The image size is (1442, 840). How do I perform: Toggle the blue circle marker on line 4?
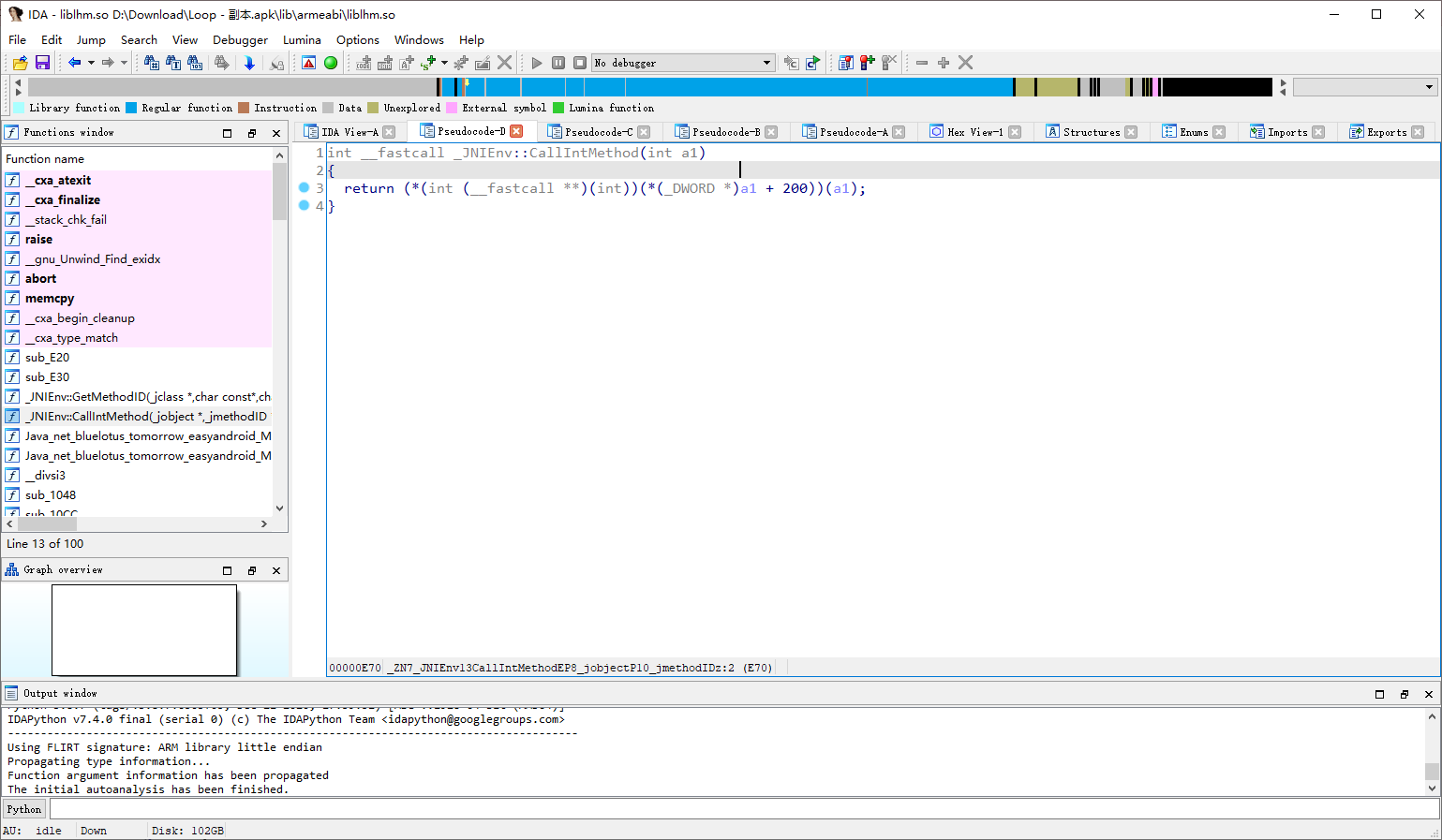(x=305, y=205)
